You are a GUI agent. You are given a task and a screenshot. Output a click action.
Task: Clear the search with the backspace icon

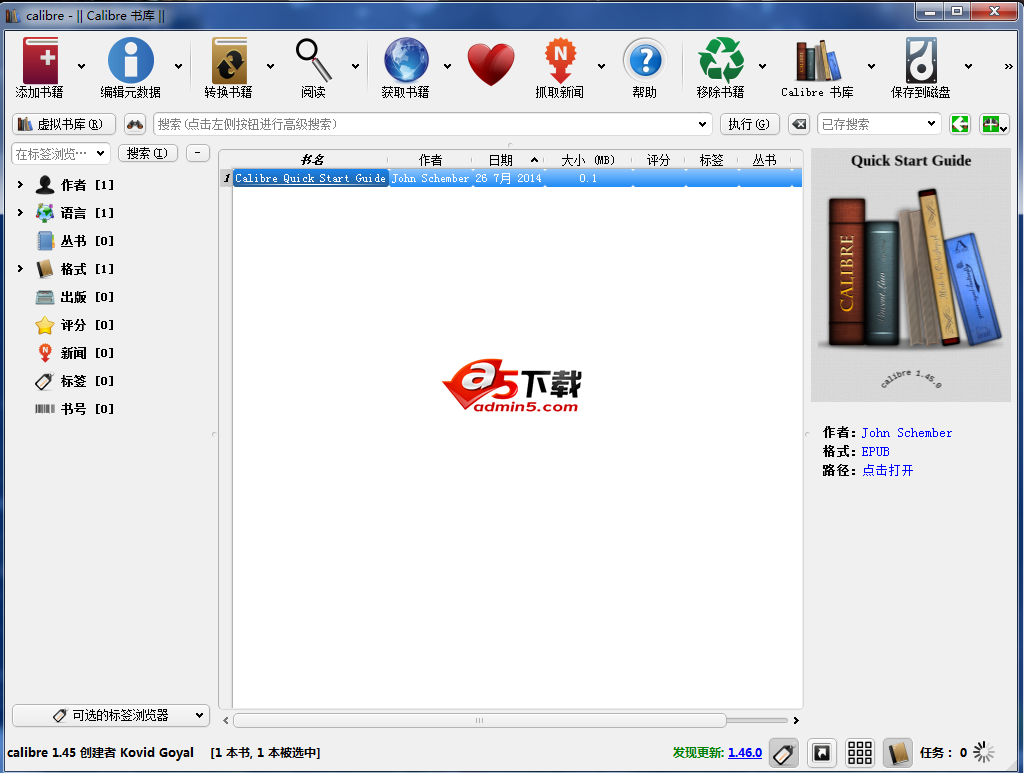pos(799,124)
